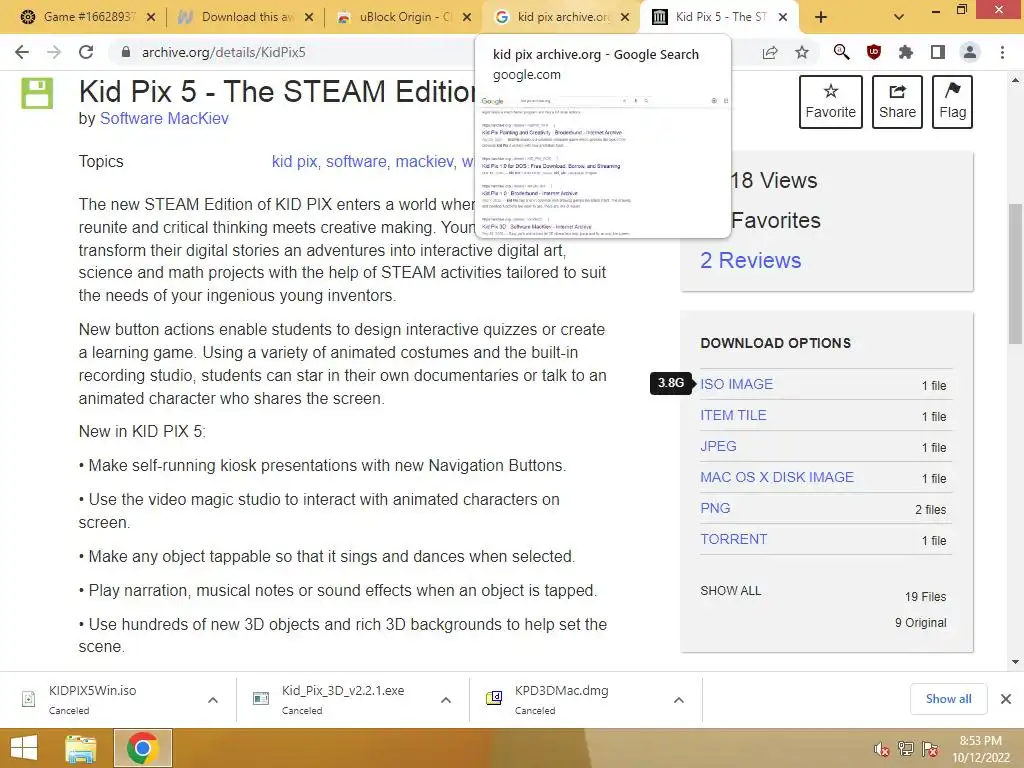Open the Software MacKiev author link
The width and height of the screenshot is (1024, 768).
pos(164,118)
